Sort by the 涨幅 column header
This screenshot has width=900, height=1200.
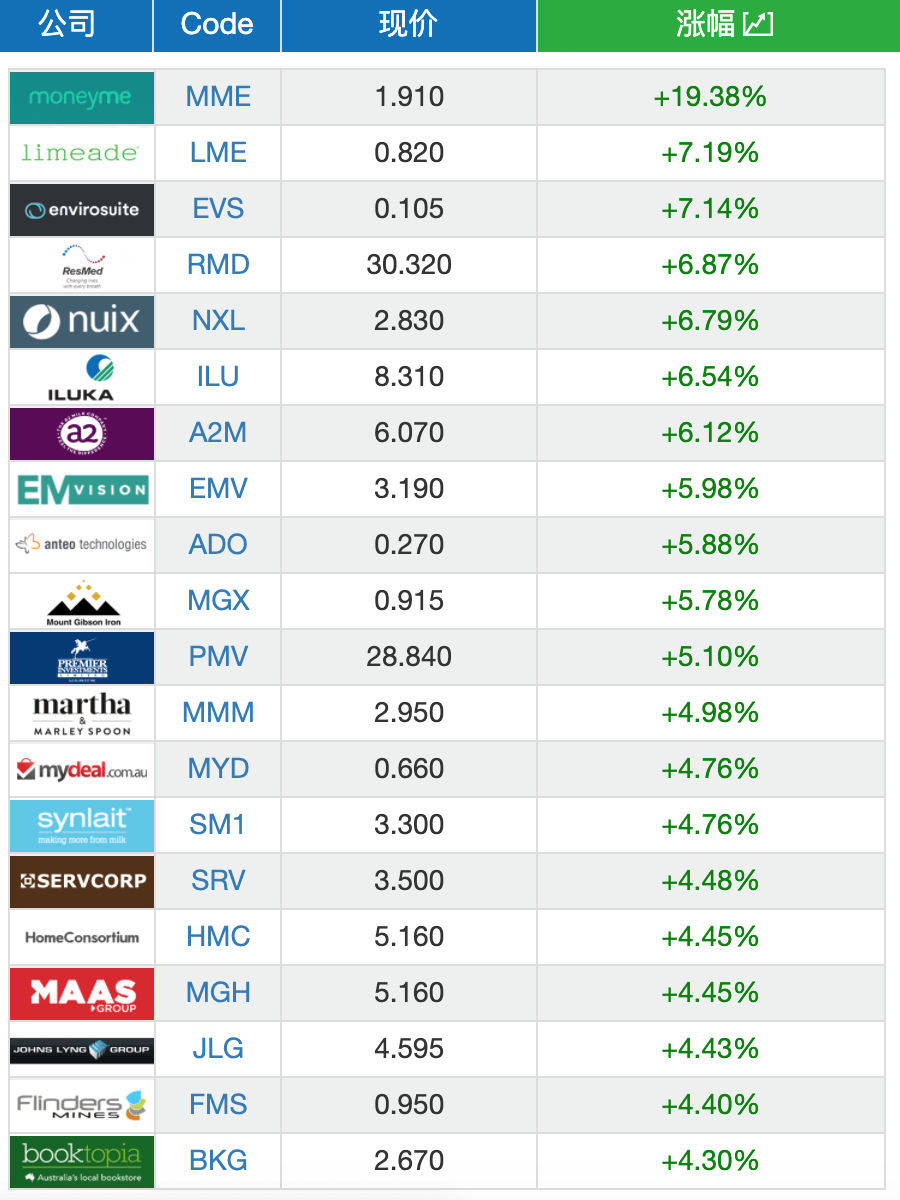pyautogui.click(x=707, y=25)
